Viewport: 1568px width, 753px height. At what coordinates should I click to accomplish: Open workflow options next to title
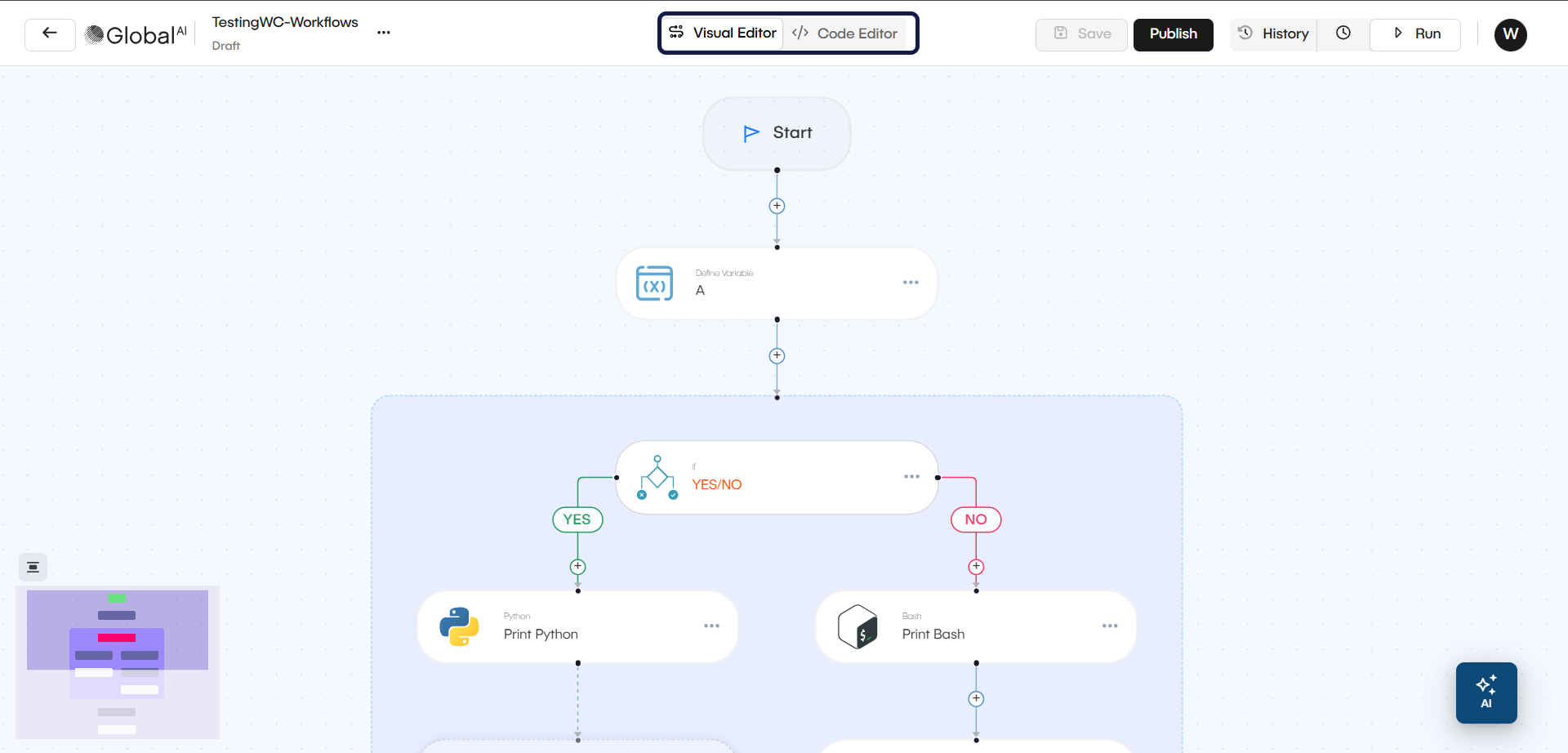pyautogui.click(x=384, y=33)
